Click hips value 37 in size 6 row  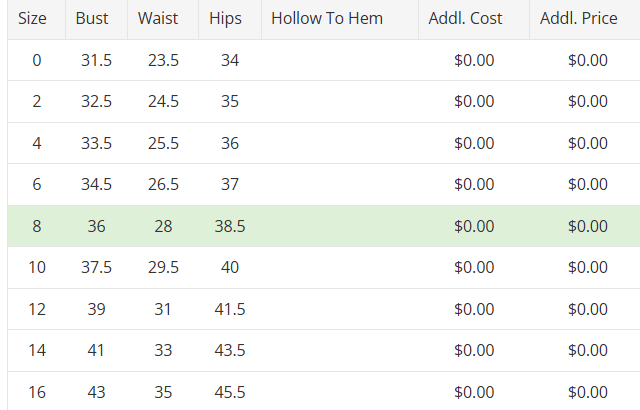click(230, 185)
